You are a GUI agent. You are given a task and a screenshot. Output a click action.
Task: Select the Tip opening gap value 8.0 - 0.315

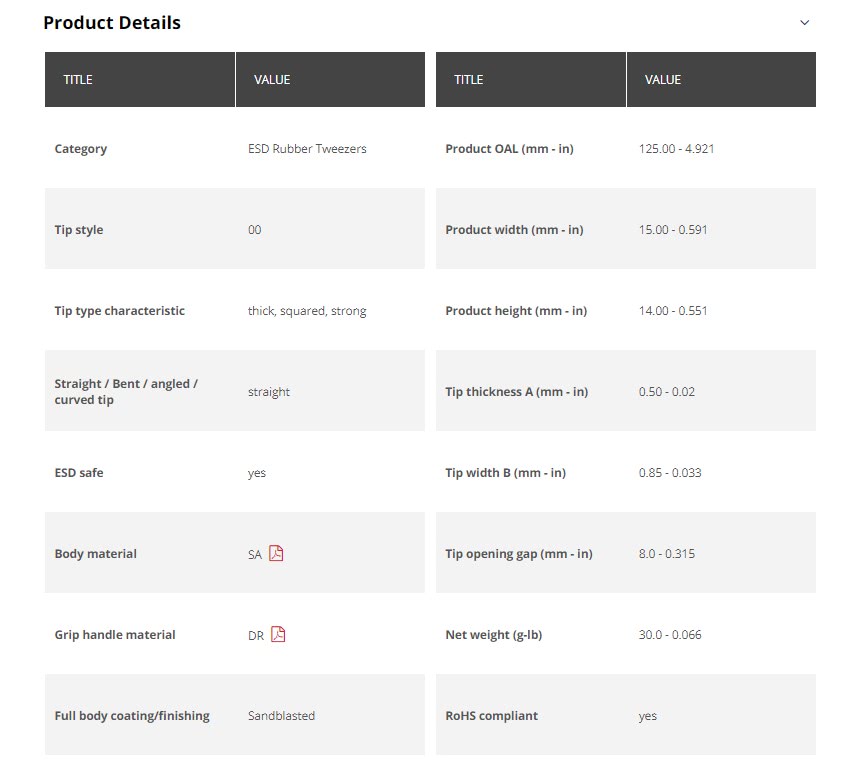[x=666, y=554]
